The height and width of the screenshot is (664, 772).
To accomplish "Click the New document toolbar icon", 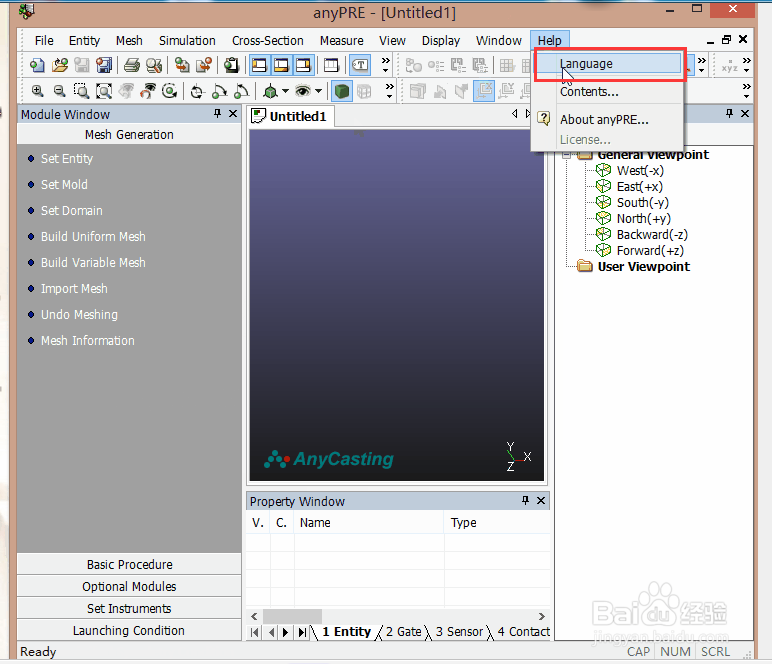I will click(x=37, y=65).
